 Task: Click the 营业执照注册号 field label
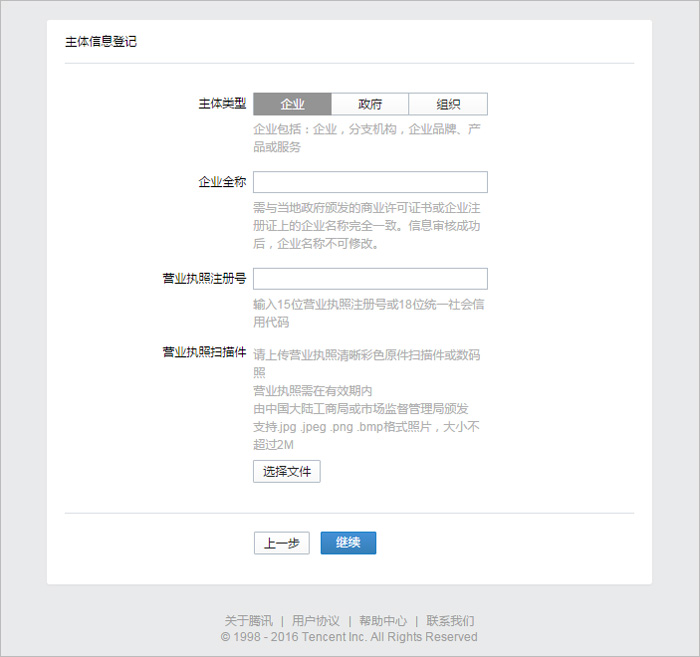click(x=205, y=278)
